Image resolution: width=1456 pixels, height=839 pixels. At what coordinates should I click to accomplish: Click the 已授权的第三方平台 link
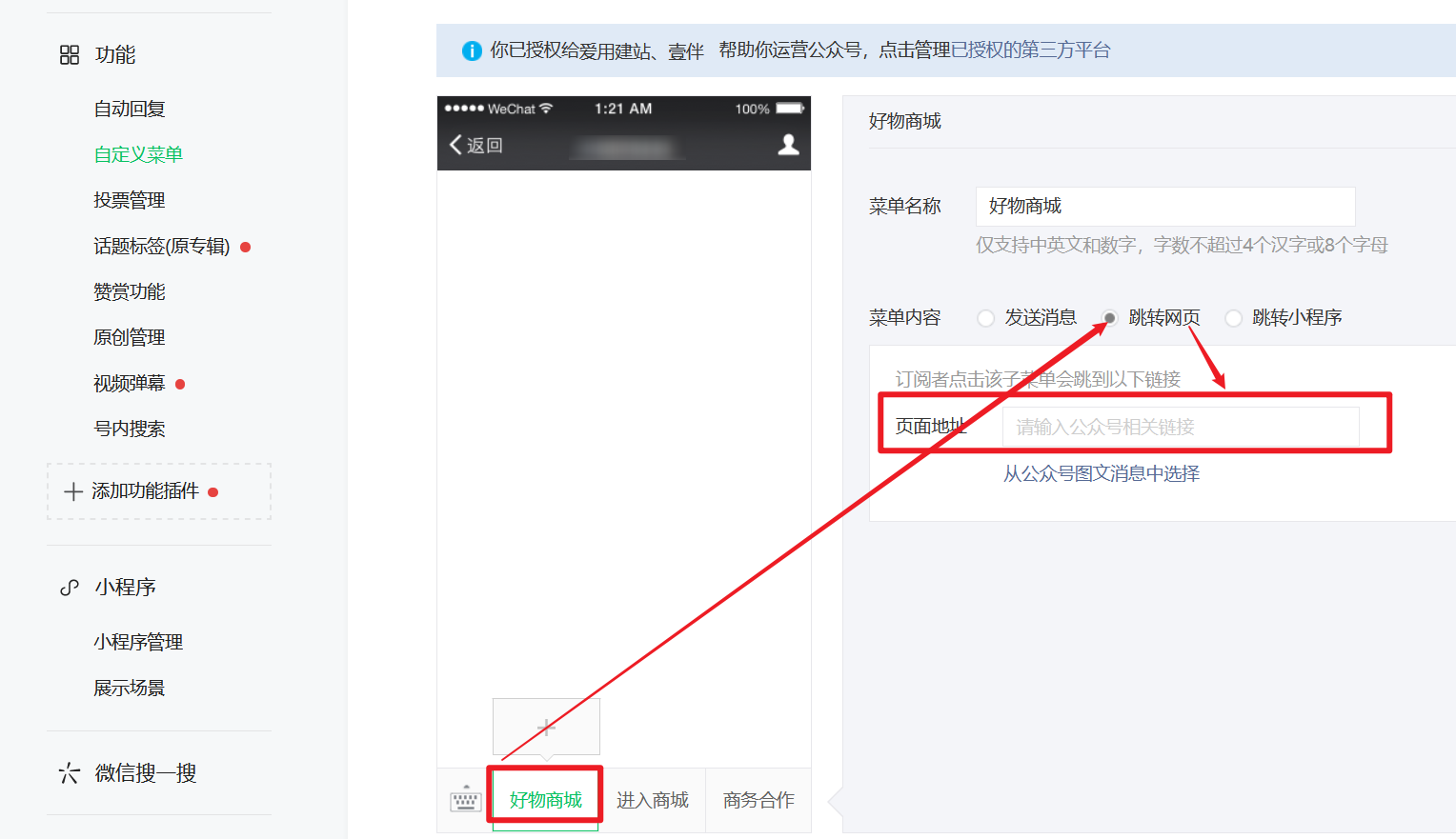(1031, 50)
